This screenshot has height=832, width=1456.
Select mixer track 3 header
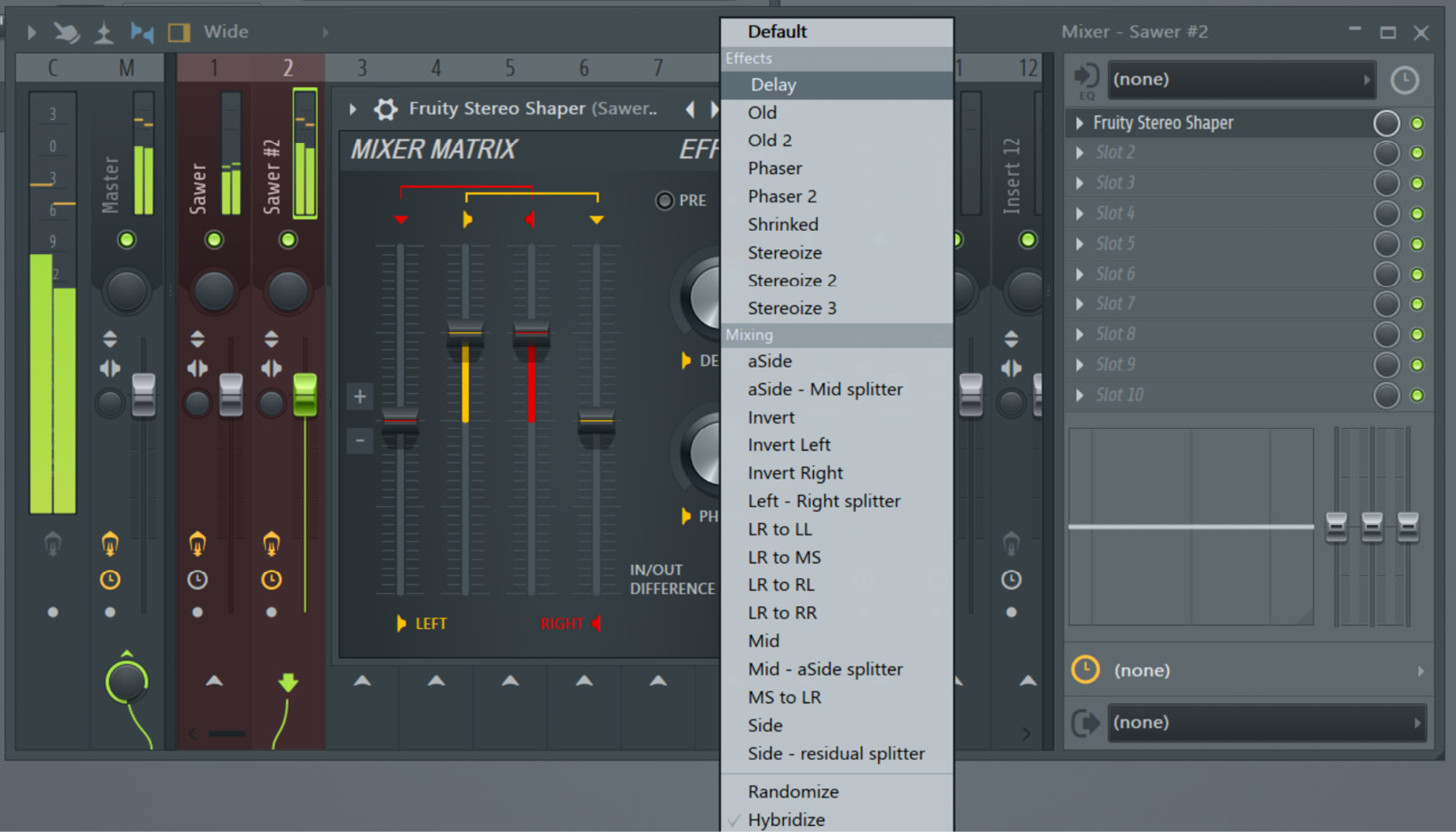[x=362, y=68]
